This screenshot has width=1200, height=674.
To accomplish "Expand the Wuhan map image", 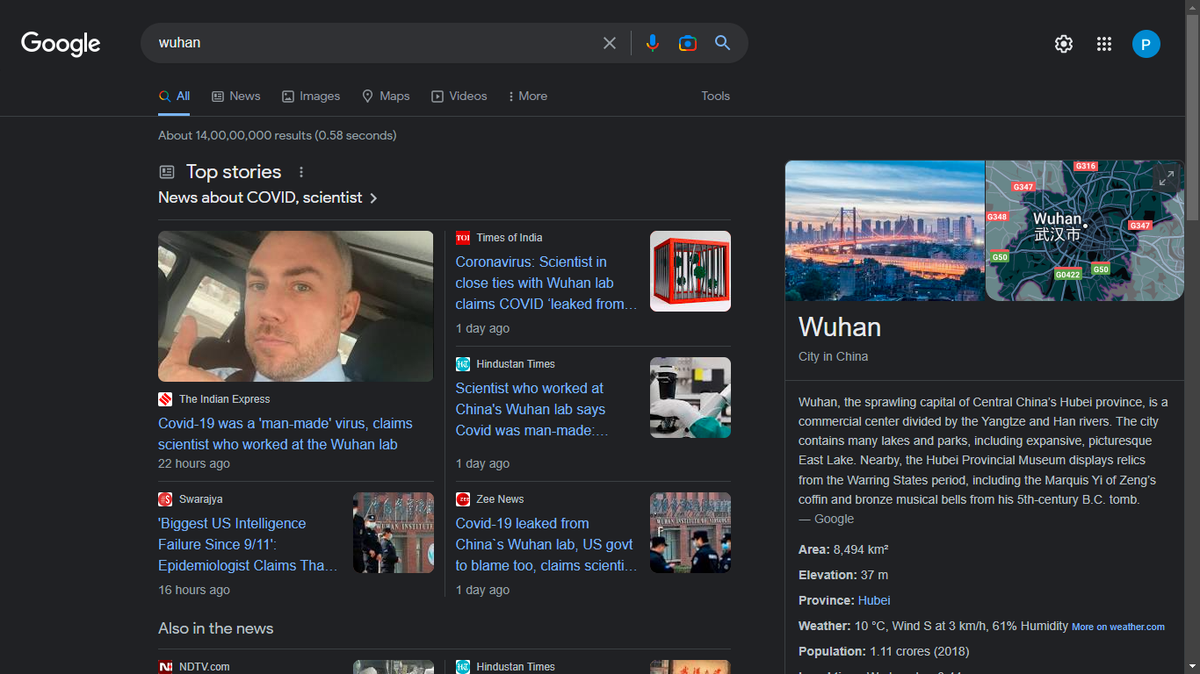I will 1166,178.
